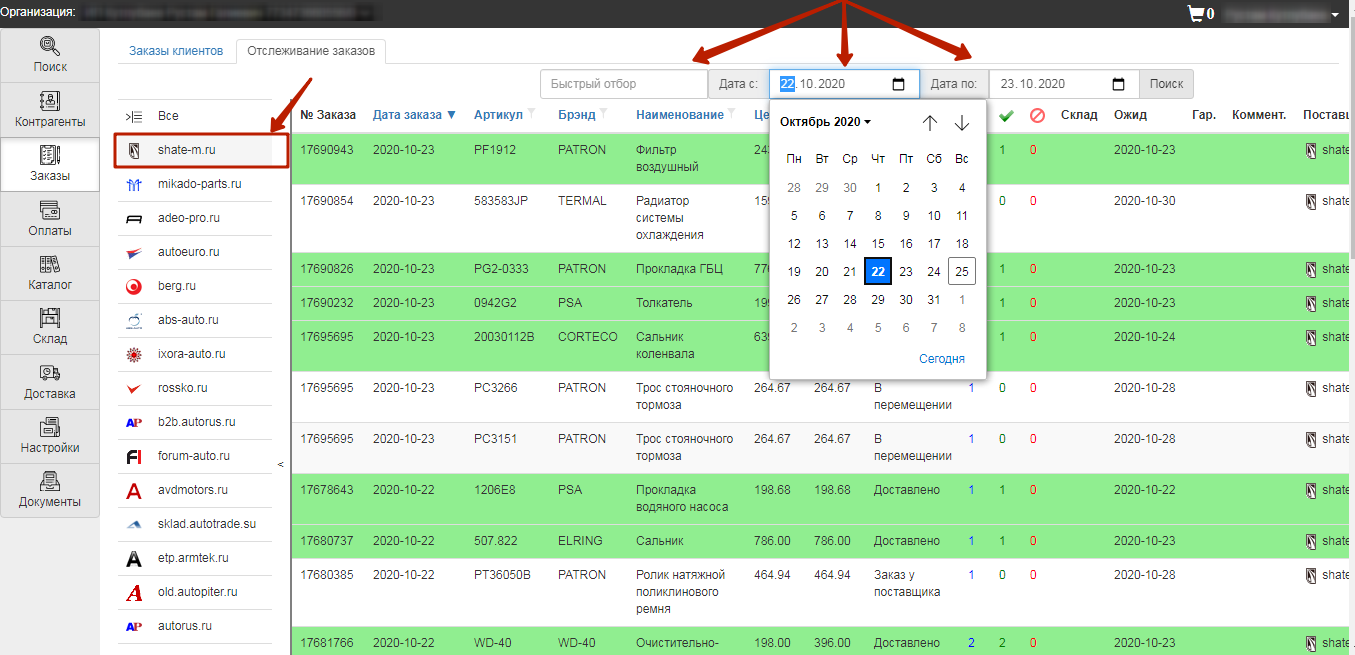
Task: Select supplier sklad.autotrade.su
Action: pyautogui.click(x=195, y=524)
